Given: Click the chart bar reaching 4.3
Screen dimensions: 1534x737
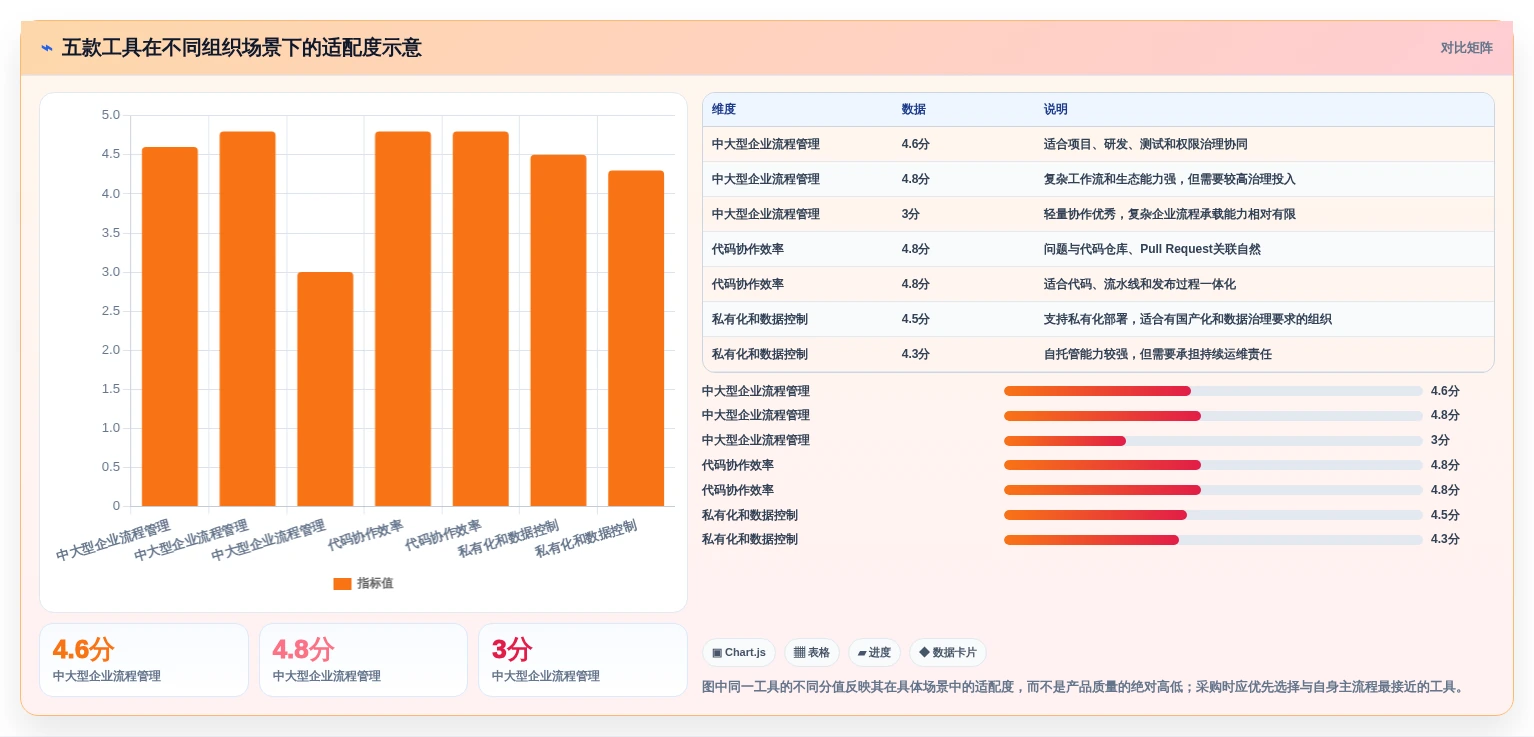Looking at the screenshot, I should pyautogui.click(x=636, y=338).
